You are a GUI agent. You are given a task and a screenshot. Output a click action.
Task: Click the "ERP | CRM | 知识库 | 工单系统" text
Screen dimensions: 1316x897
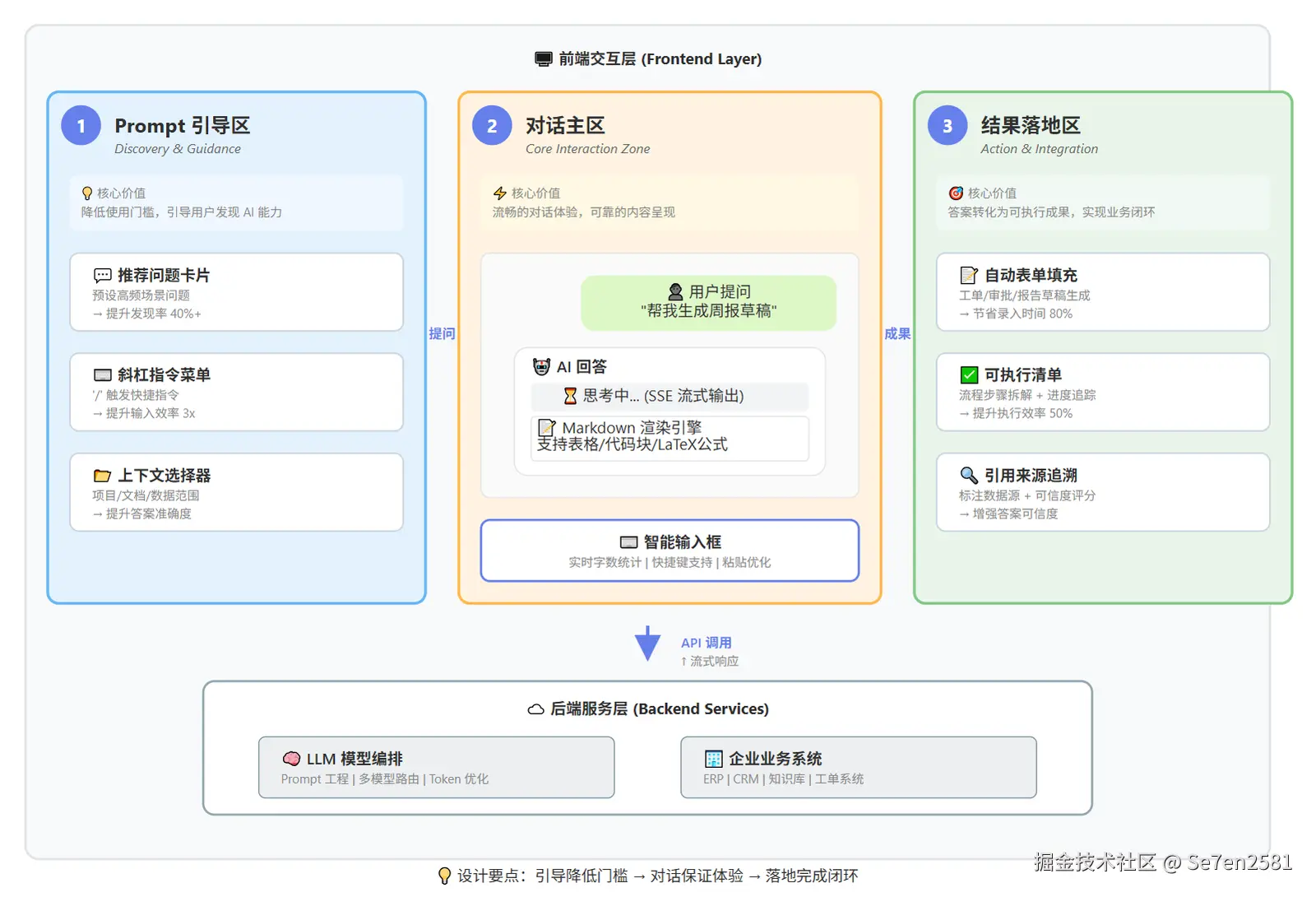point(784,779)
